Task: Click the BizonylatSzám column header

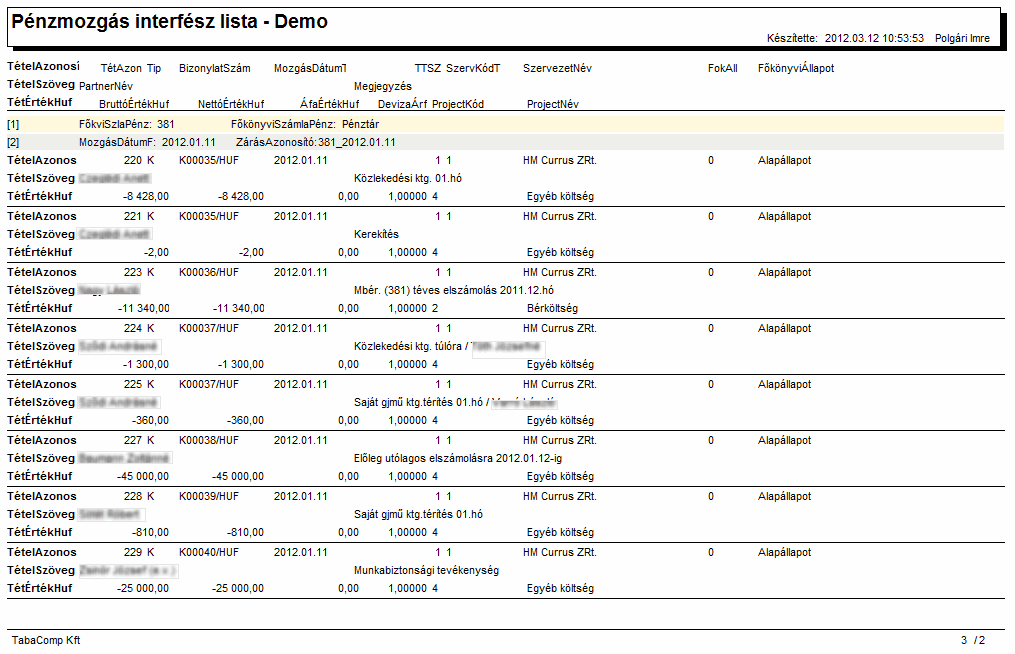Action: pos(215,68)
